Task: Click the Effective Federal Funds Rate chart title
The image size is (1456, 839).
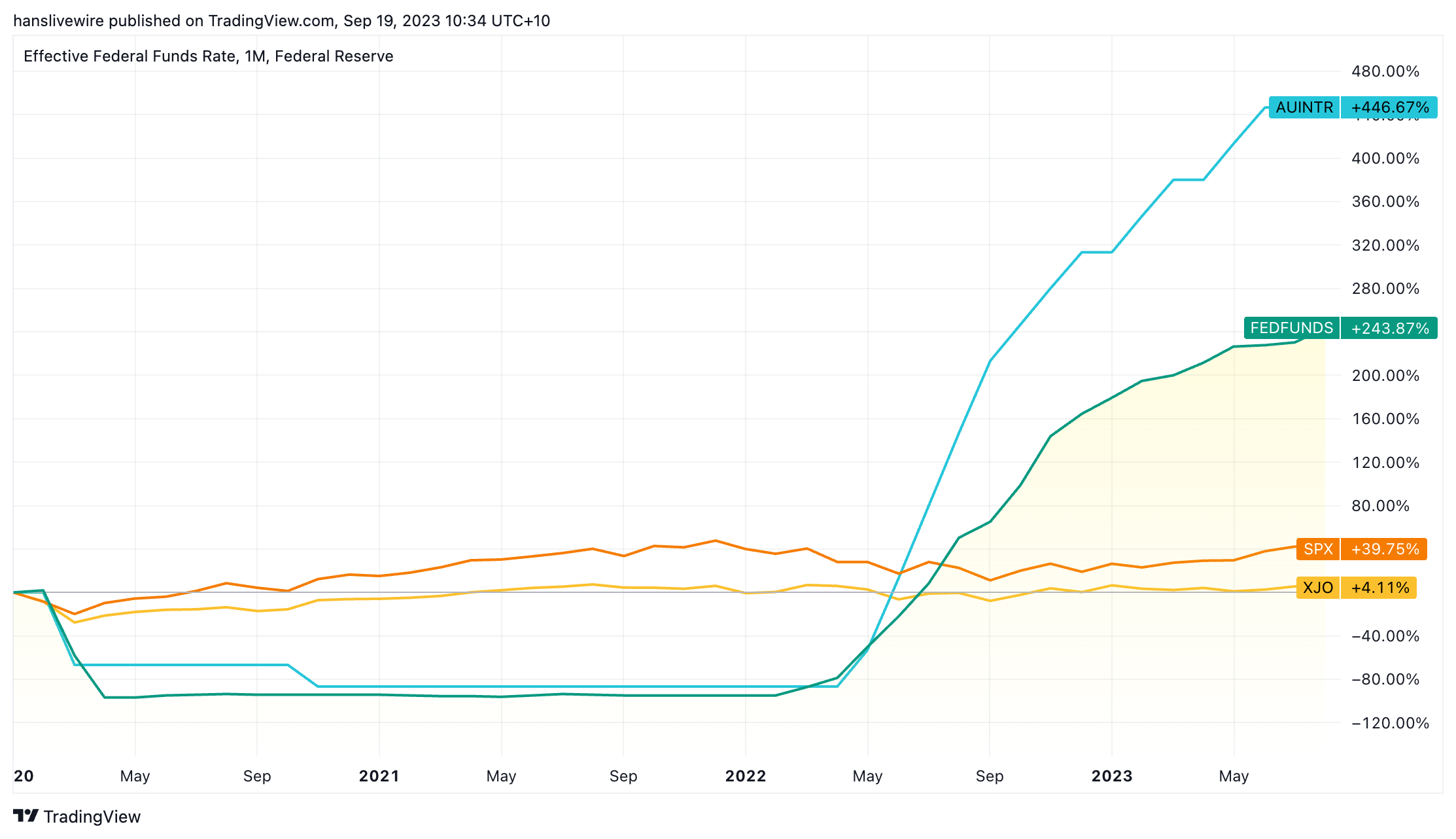Action: click(208, 56)
